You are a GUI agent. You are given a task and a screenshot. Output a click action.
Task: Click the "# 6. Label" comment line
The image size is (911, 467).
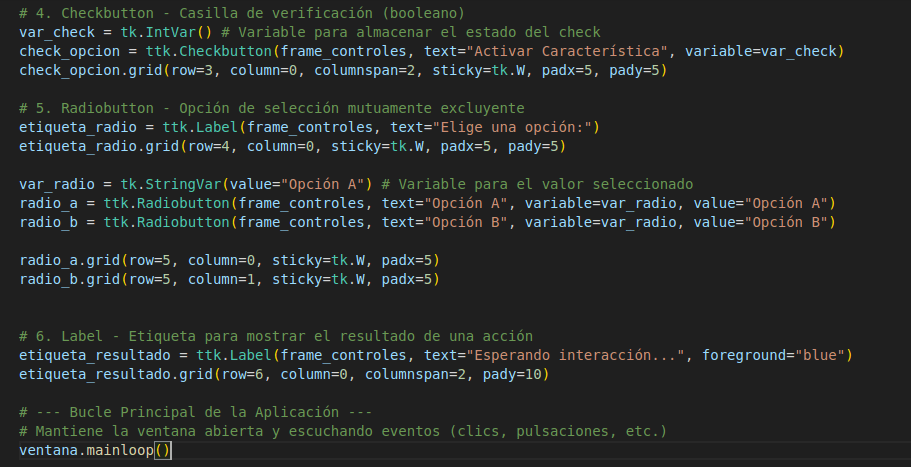tap(275, 336)
